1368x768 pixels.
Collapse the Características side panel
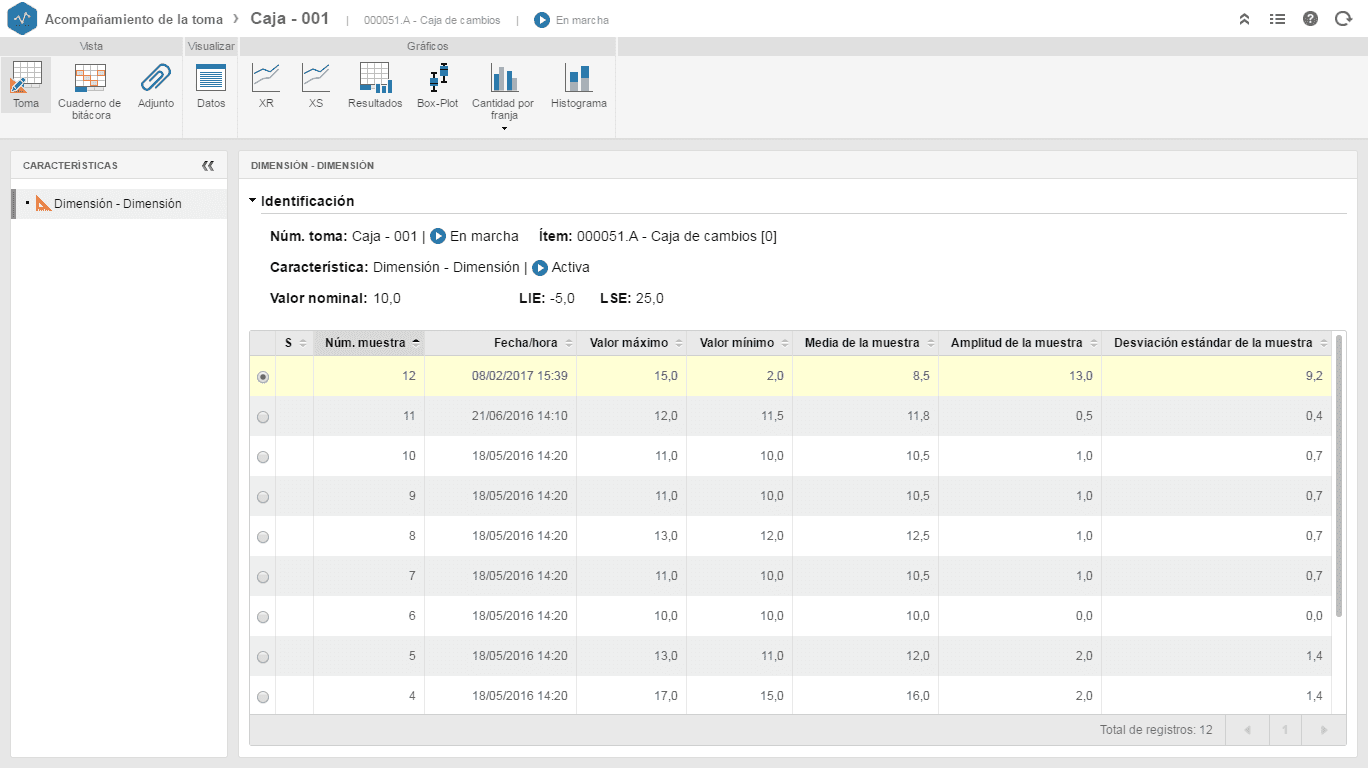tap(208, 166)
